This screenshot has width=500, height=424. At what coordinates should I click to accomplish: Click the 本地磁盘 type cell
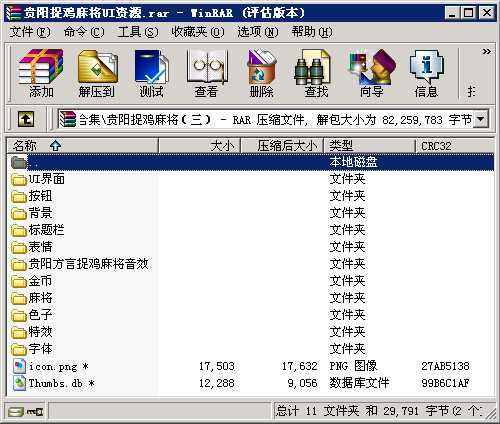click(353, 162)
